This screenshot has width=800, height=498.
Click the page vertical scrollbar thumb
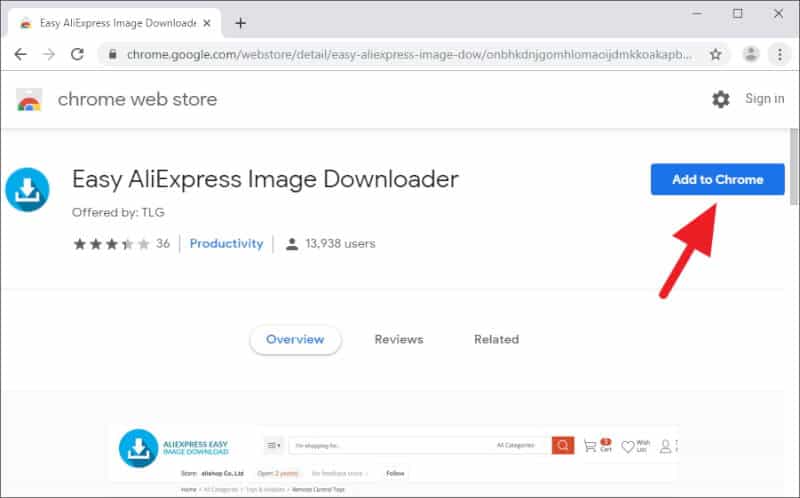click(x=794, y=166)
